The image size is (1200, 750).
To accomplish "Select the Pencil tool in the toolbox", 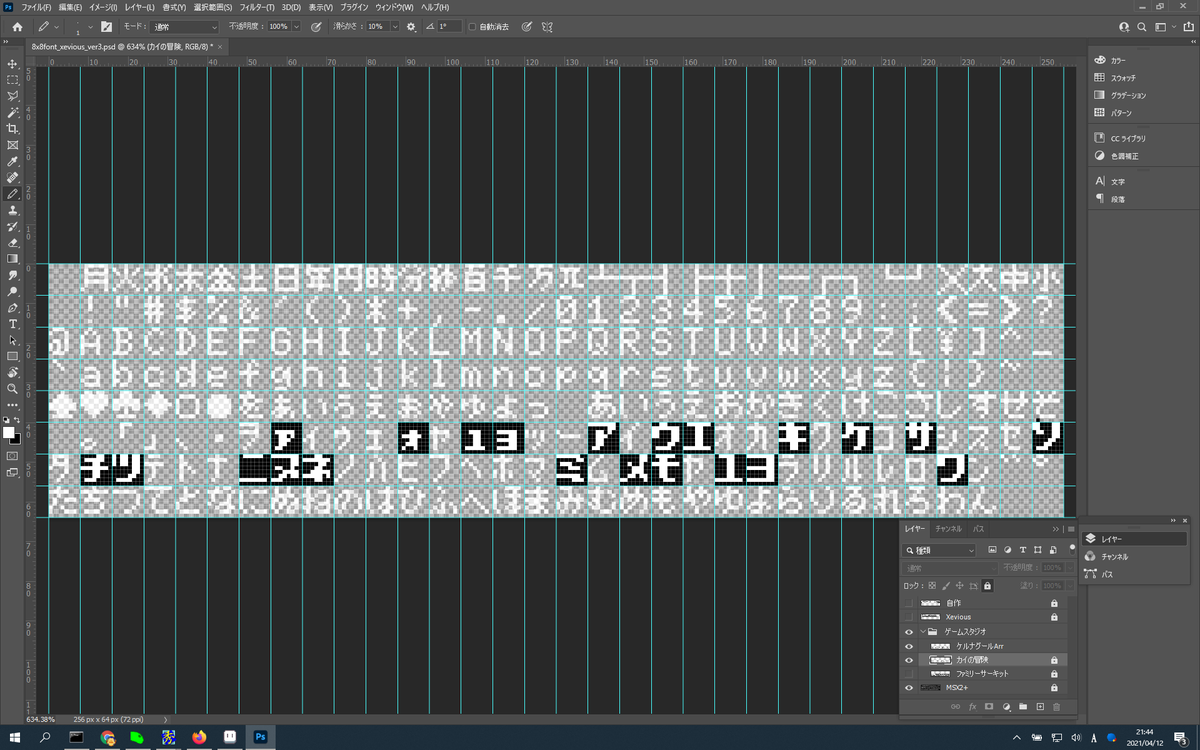I will click(13, 194).
